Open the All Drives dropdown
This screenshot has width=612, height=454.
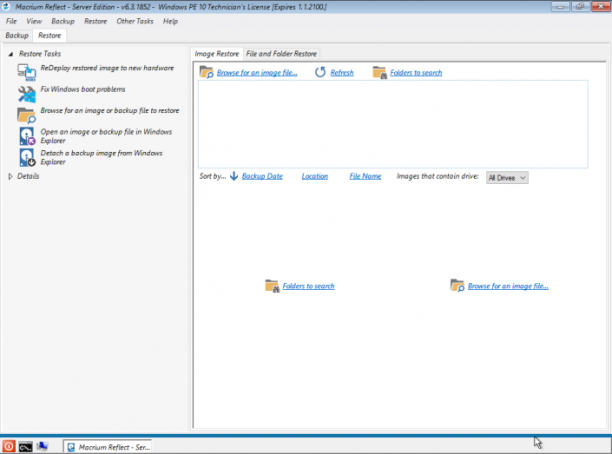click(507, 178)
